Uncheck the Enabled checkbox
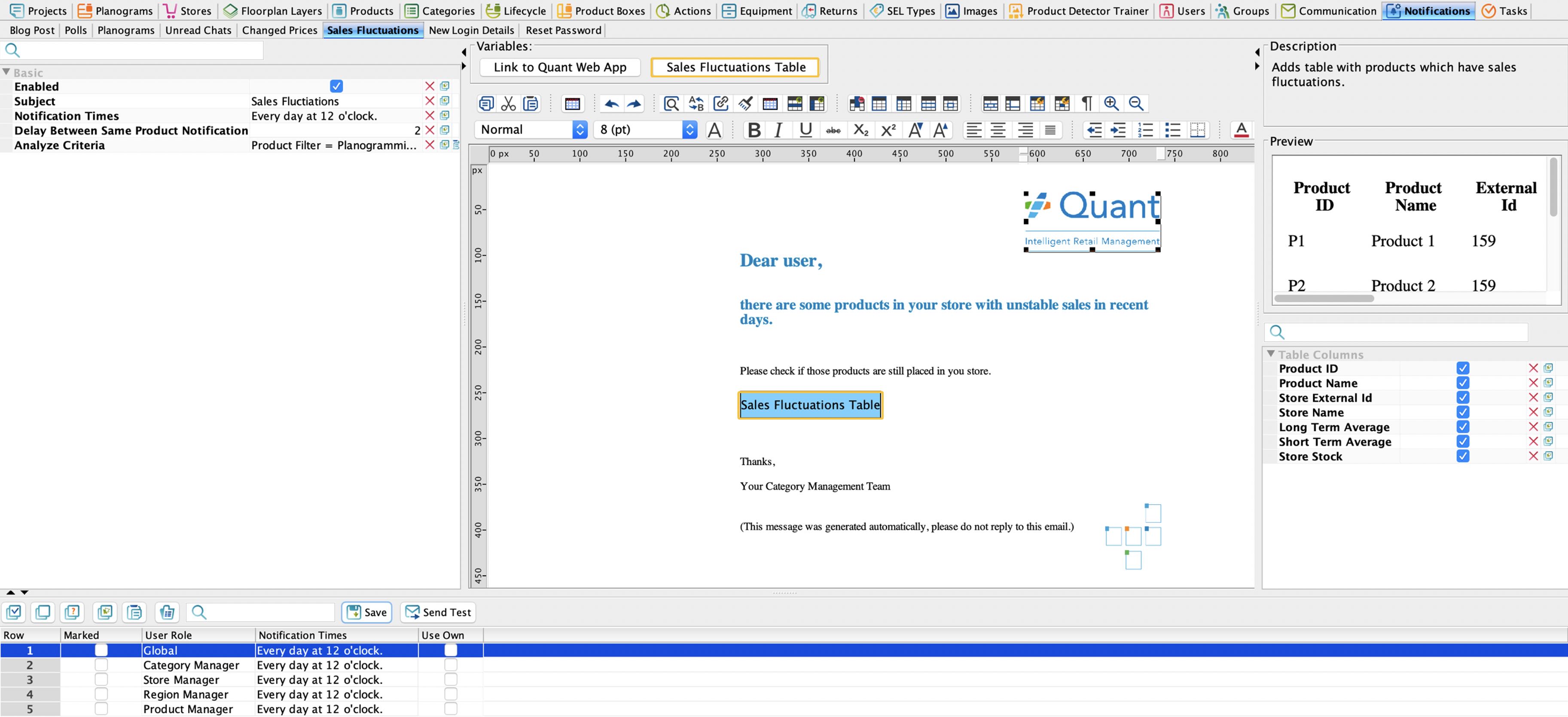1568x717 pixels. click(x=337, y=86)
